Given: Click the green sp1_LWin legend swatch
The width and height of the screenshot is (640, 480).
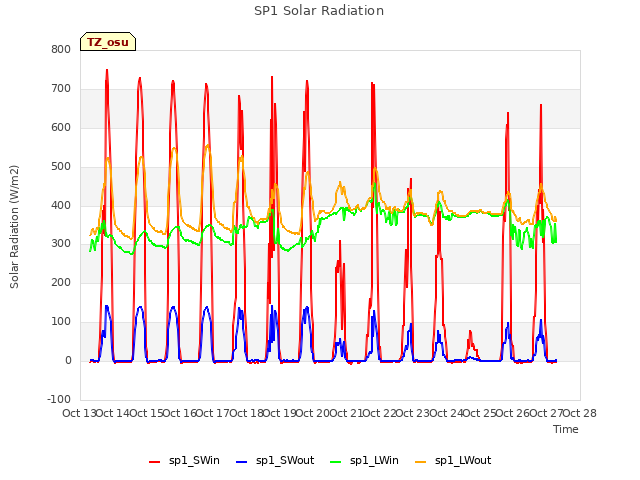Looking at the screenshot, I should (x=335, y=462).
